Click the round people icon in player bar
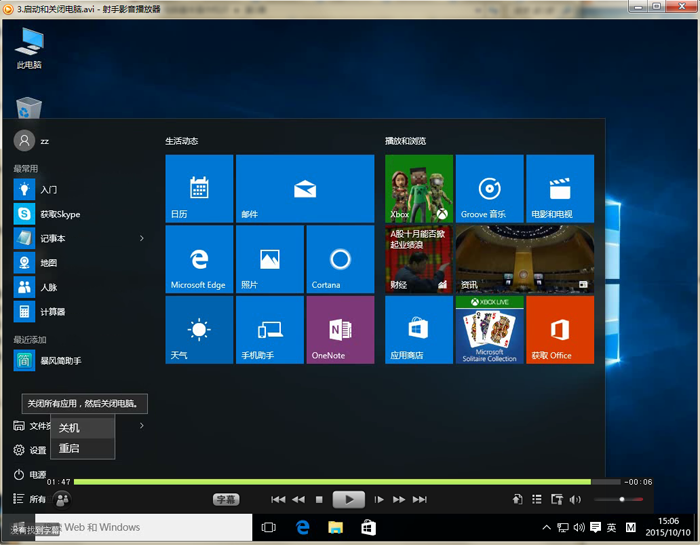The image size is (700, 545). 62,499
